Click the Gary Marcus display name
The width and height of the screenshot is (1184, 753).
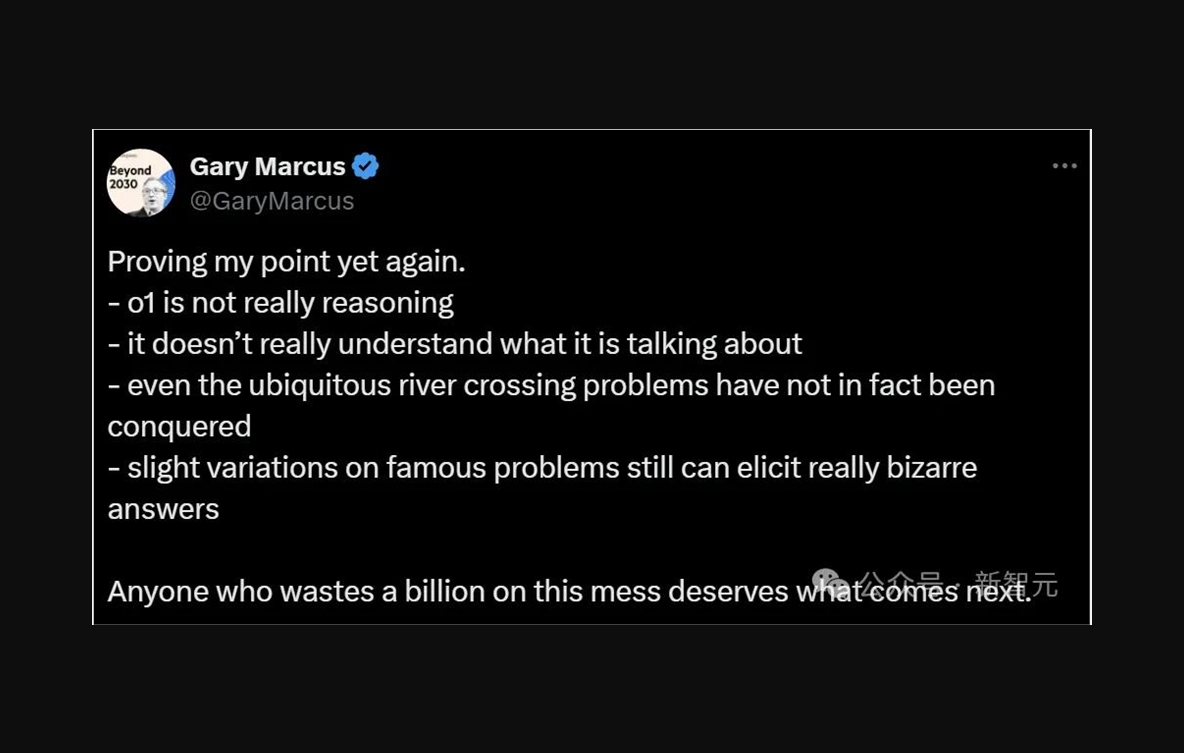(267, 166)
